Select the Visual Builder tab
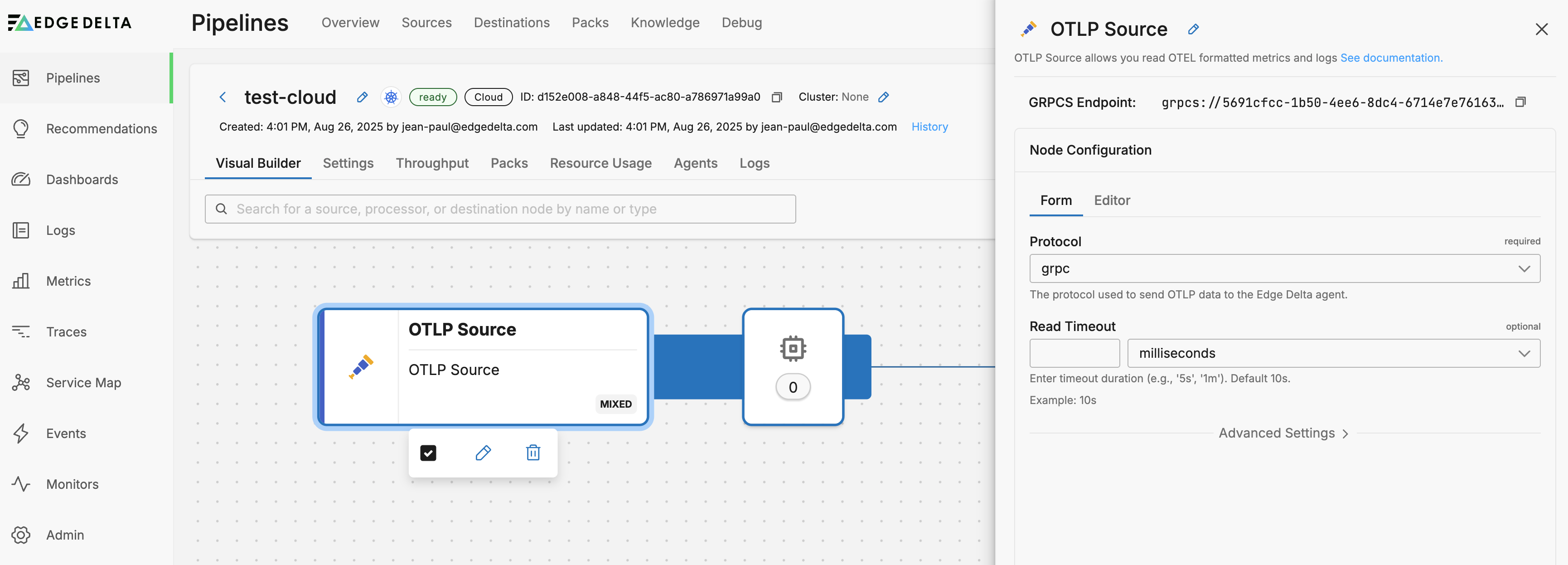This screenshot has width=1568, height=565. coord(258,163)
